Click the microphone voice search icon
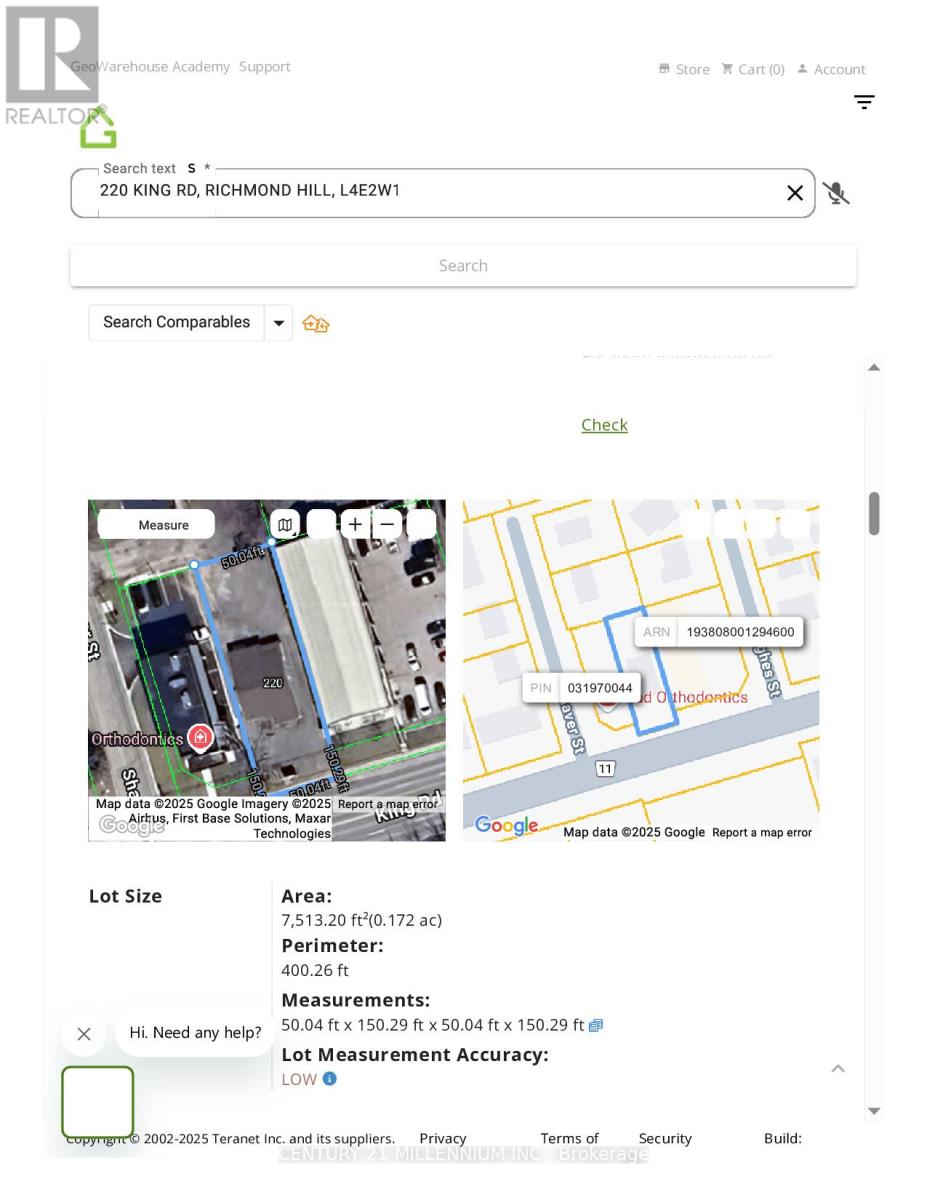This screenshot has width=927, height=1200. click(836, 193)
